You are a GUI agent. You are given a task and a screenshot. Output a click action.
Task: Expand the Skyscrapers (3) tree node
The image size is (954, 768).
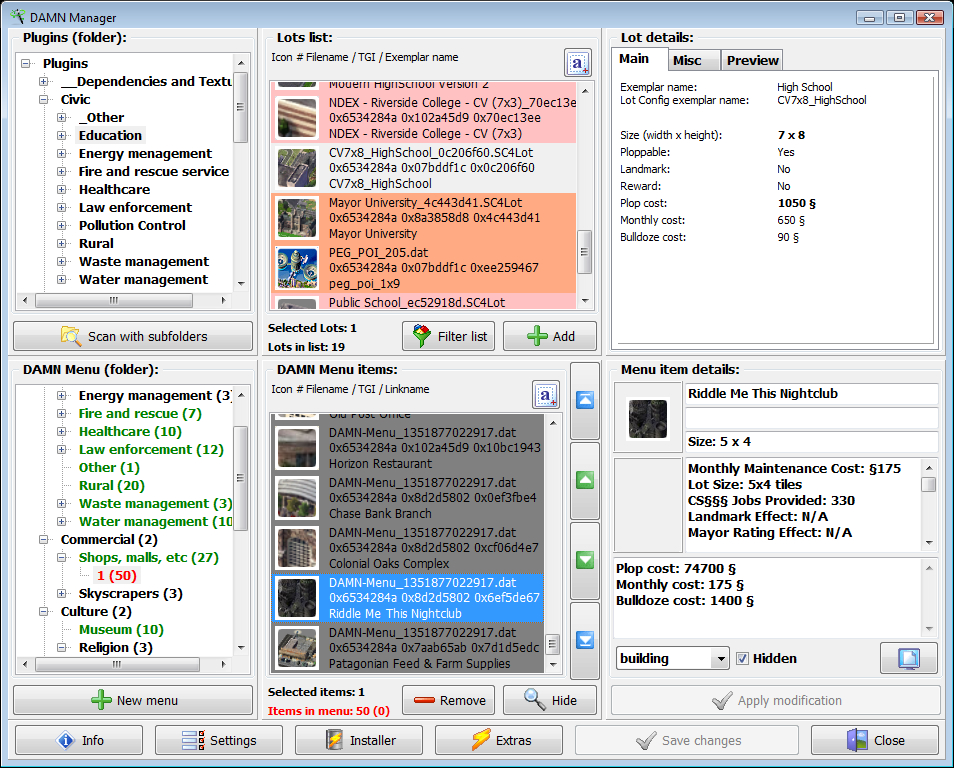[62, 594]
